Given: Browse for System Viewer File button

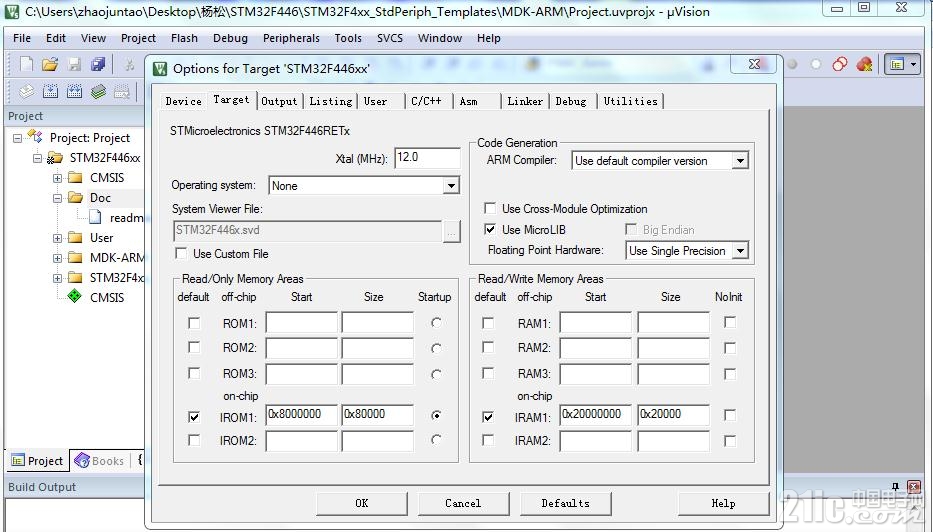Looking at the screenshot, I should click(452, 231).
